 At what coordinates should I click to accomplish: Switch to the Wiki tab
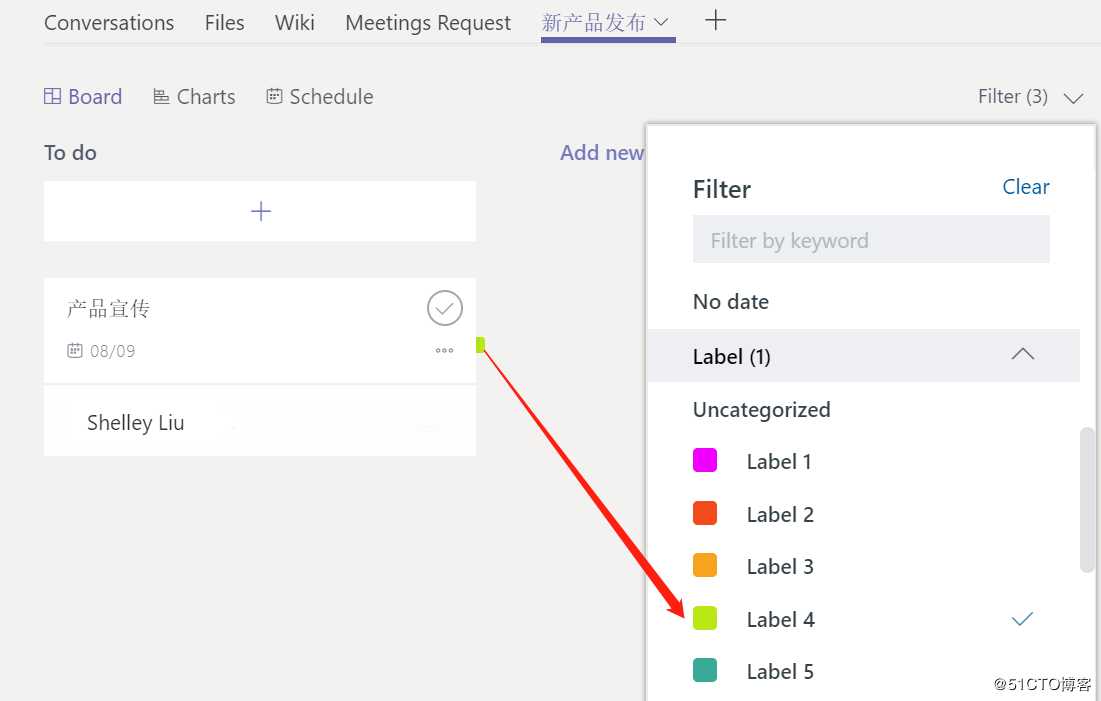pyautogui.click(x=295, y=22)
